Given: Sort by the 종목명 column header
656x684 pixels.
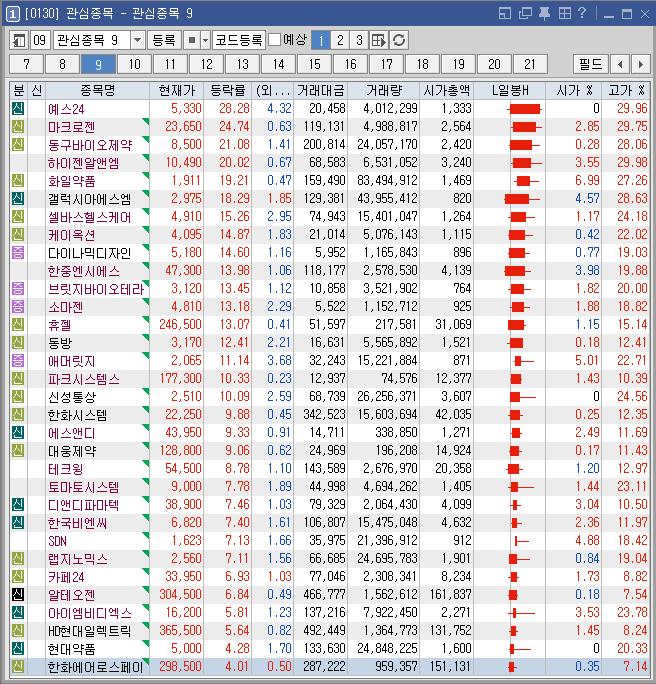Looking at the screenshot, I should pos(97,91).
